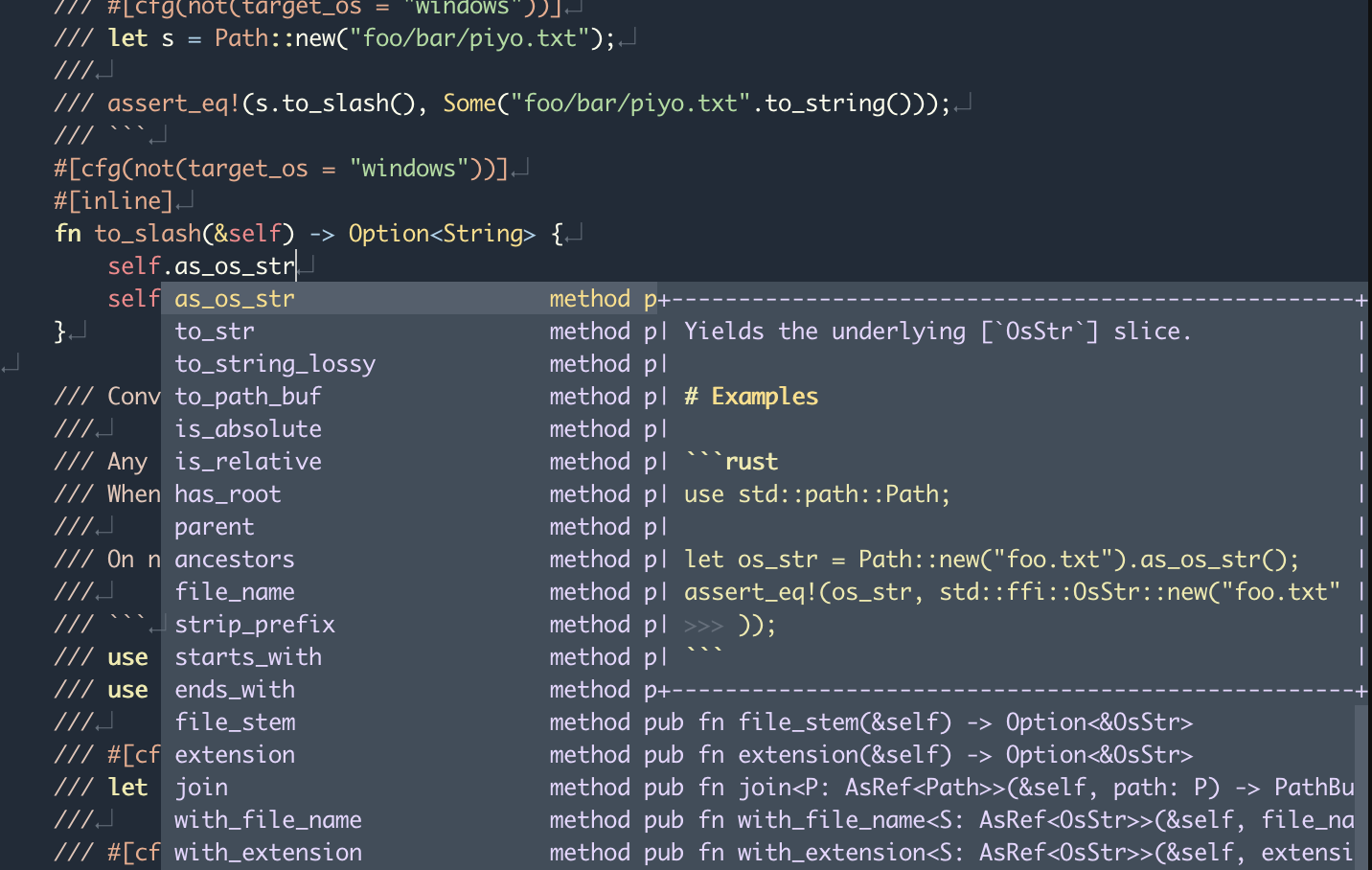The image size is (1372, 870).
Task: Select to_str from the completion list
Action: (215, 331)
